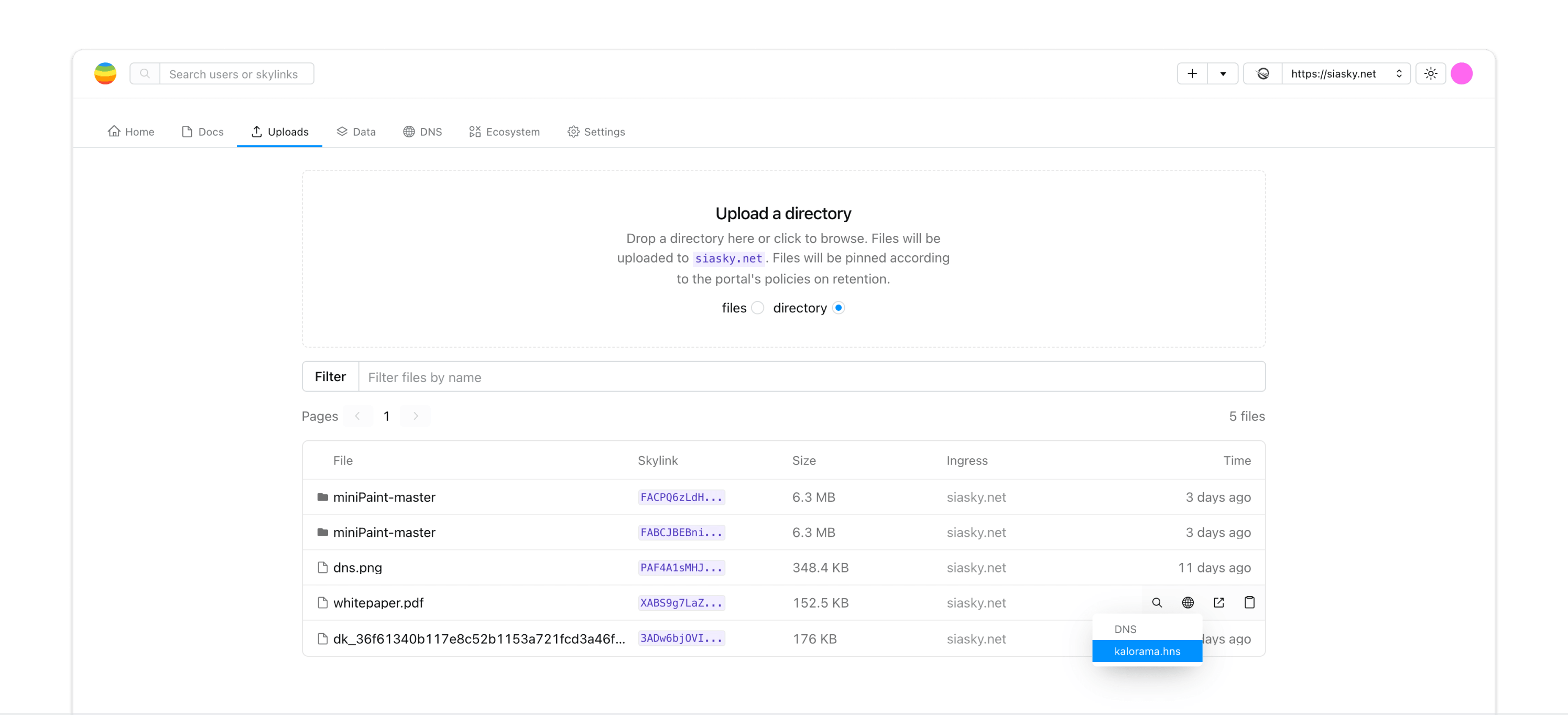The image size is (1568, 715).
Task: Select the directory radio option
Action: point(838,308)
